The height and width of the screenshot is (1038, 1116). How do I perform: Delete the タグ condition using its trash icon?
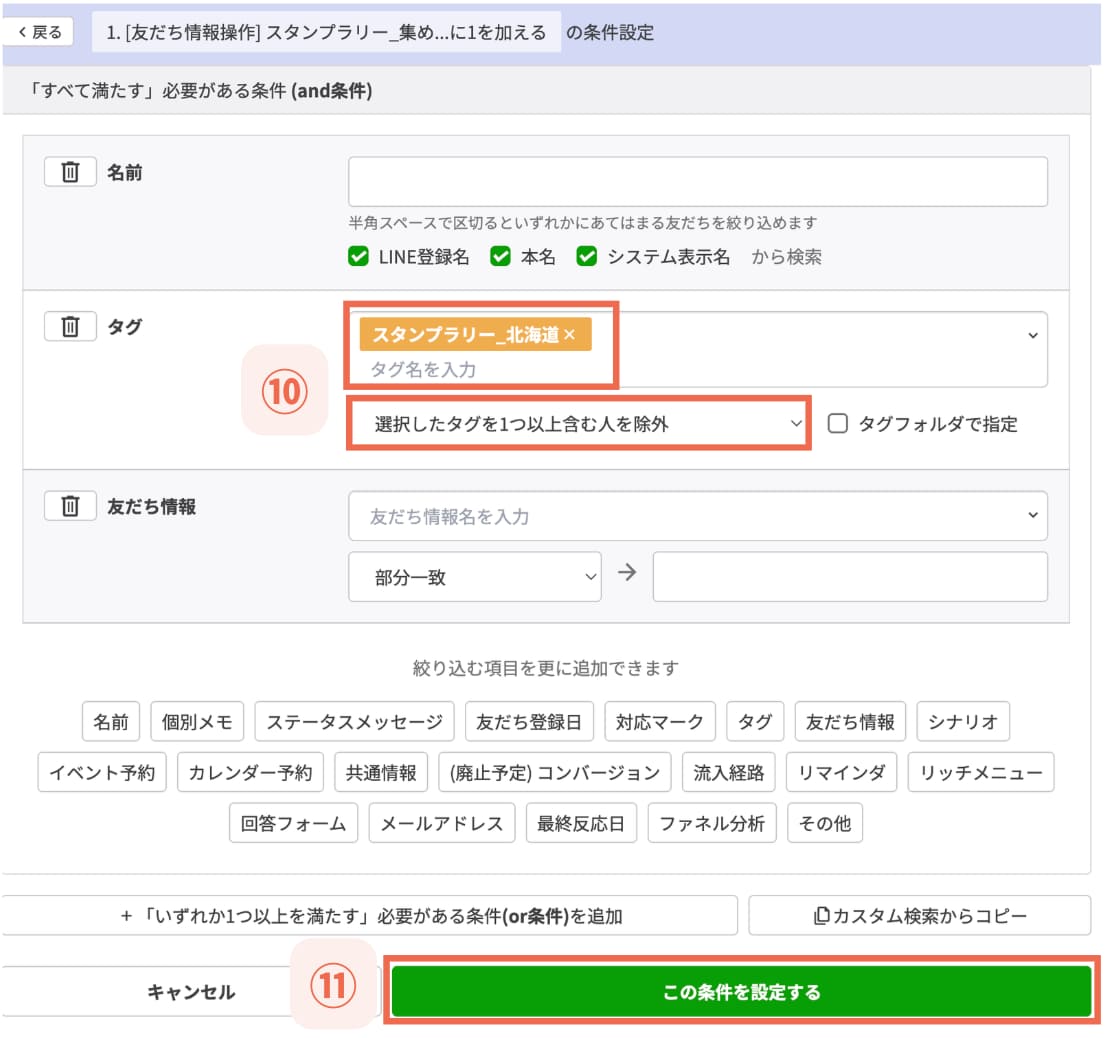[70, 325]
